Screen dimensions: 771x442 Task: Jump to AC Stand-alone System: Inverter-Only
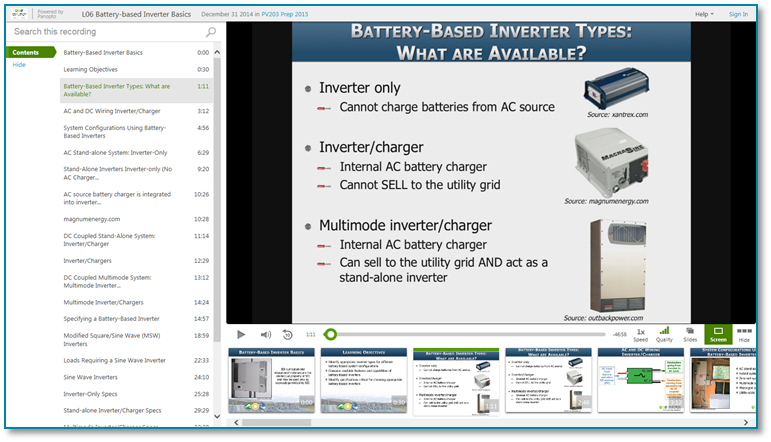coord(136,152)
